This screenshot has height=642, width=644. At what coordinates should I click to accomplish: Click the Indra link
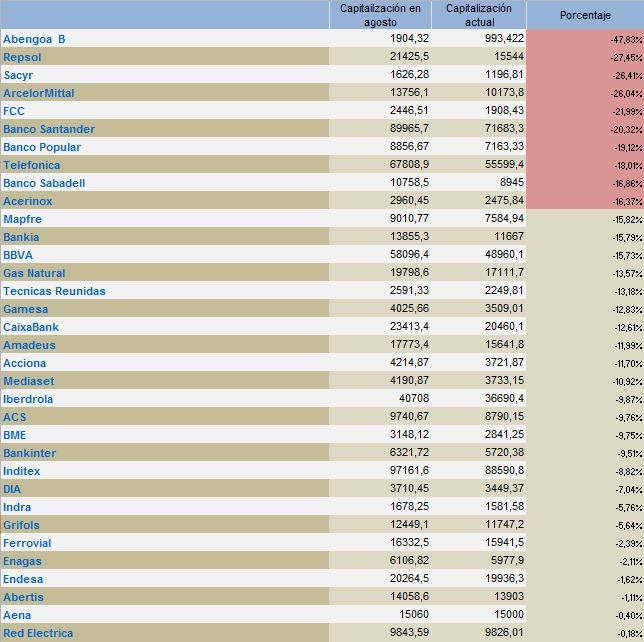pos(17,507)
